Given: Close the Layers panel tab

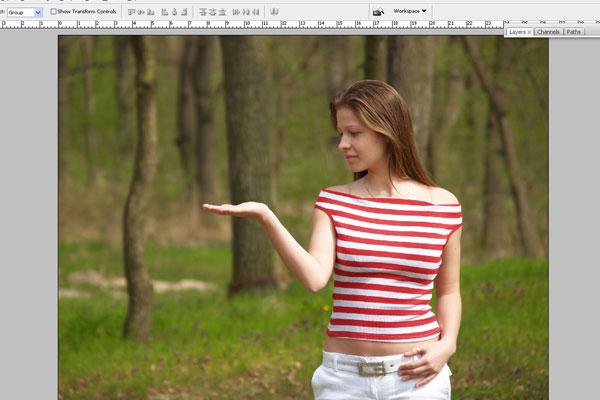Looking at the screenshot, I should [x=529, y=32].
